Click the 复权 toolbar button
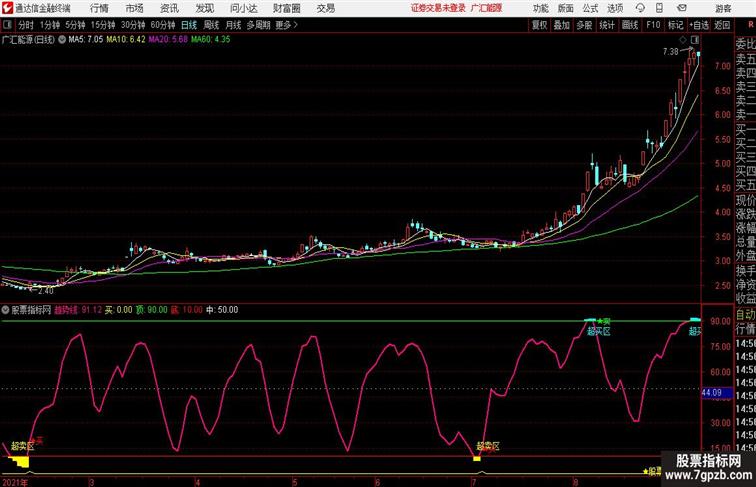Screen dimensions: 756x487 point(539,25)
